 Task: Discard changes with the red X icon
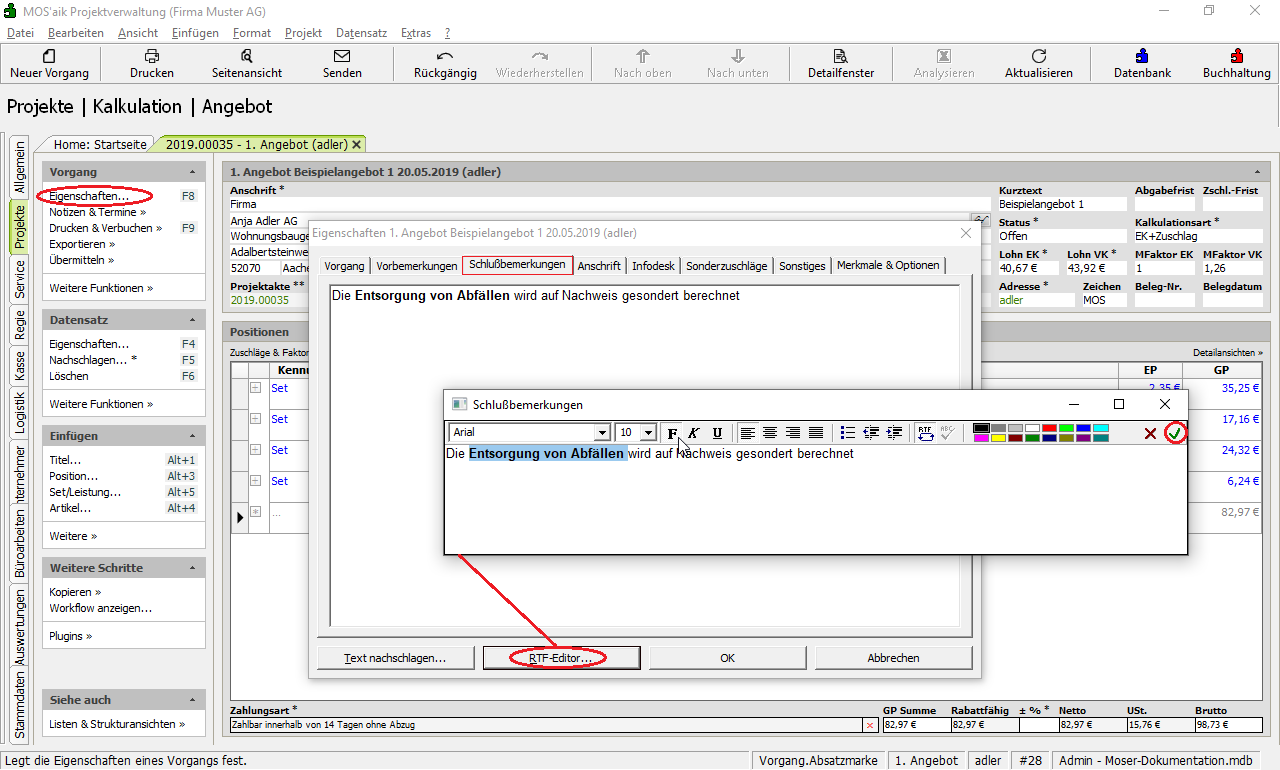tap(1150, 433)
